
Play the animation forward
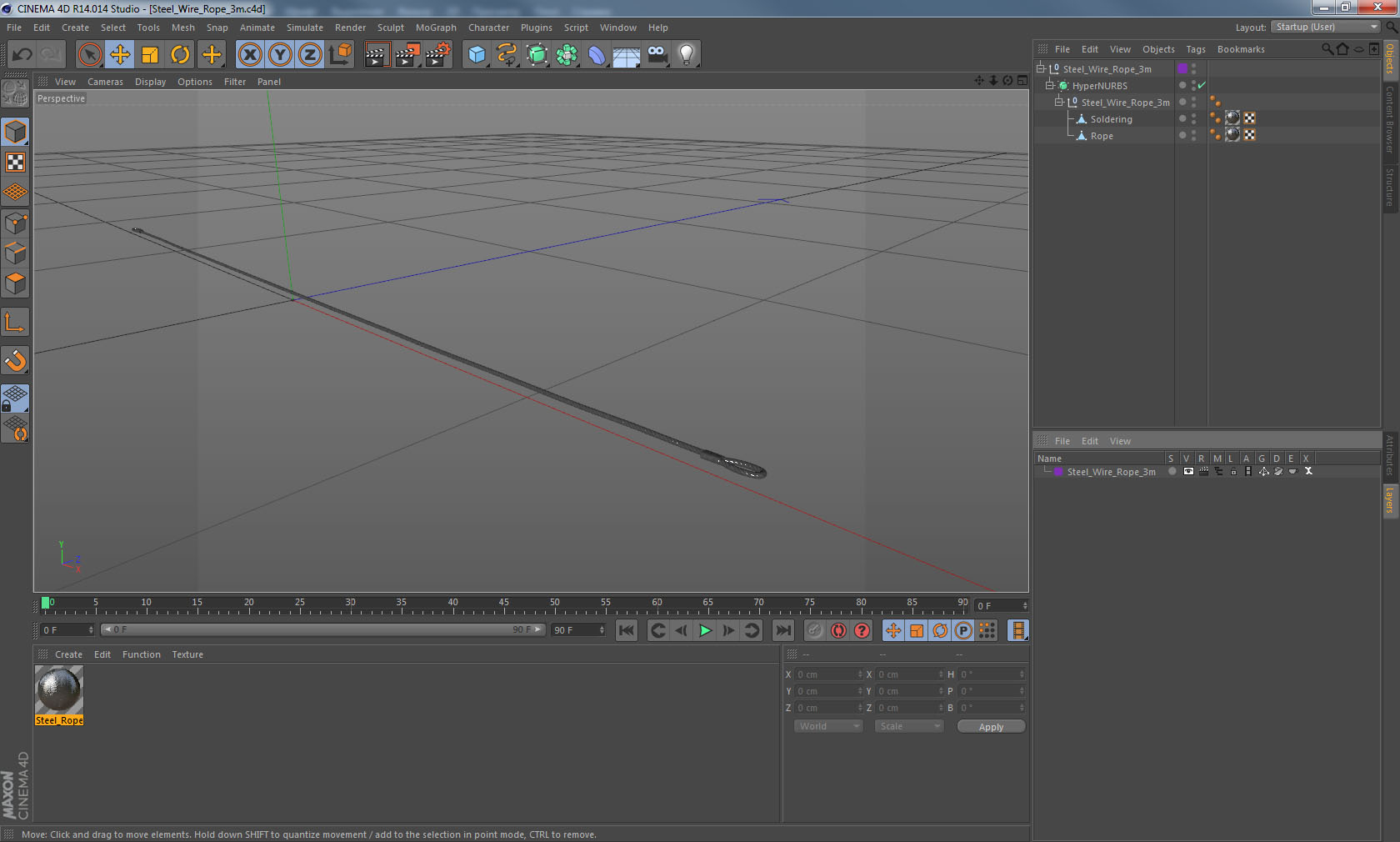705,630
